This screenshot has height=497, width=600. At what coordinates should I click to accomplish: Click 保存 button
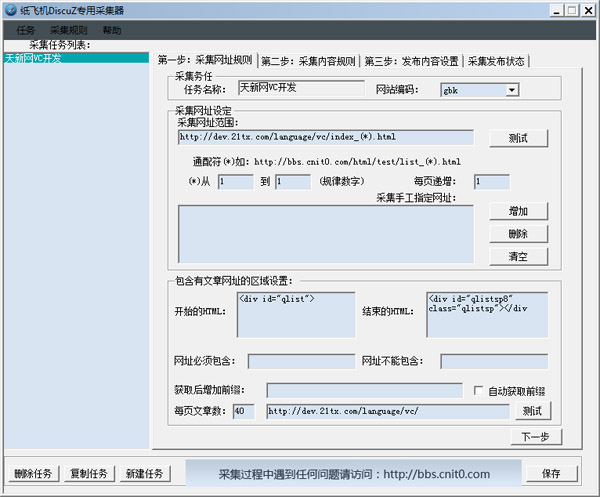click(x=550, y=474)
